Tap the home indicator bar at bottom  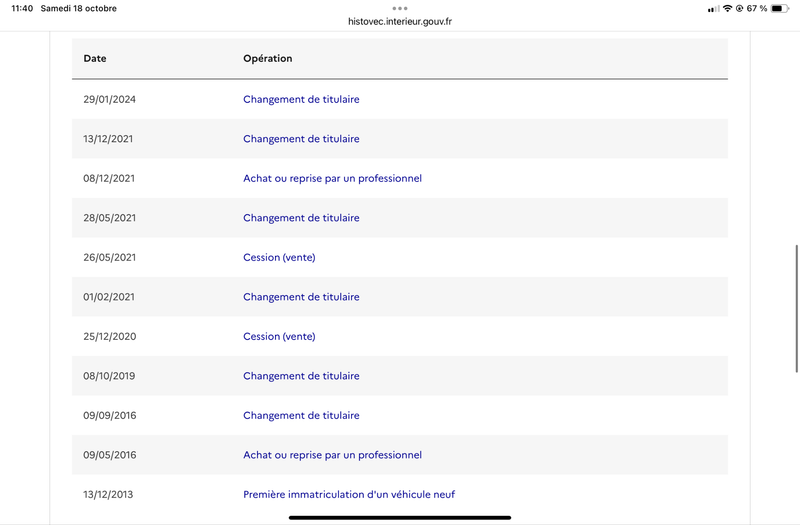point(400,517)
